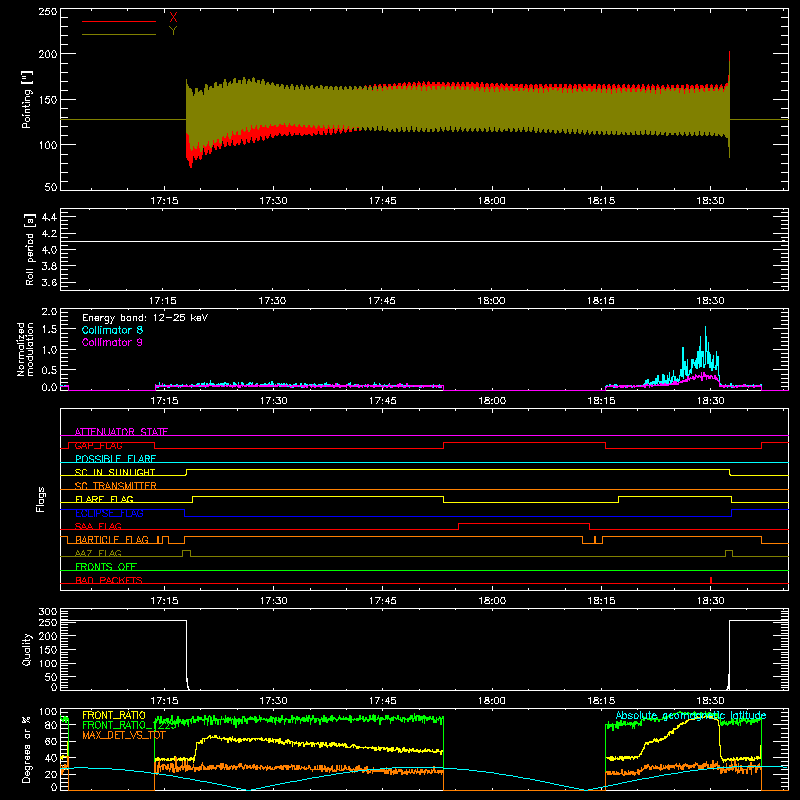This screenshot has height=800, width=800.
Task: Click the 3.6 tick on Roll period axis
Action: click(49, 282)
